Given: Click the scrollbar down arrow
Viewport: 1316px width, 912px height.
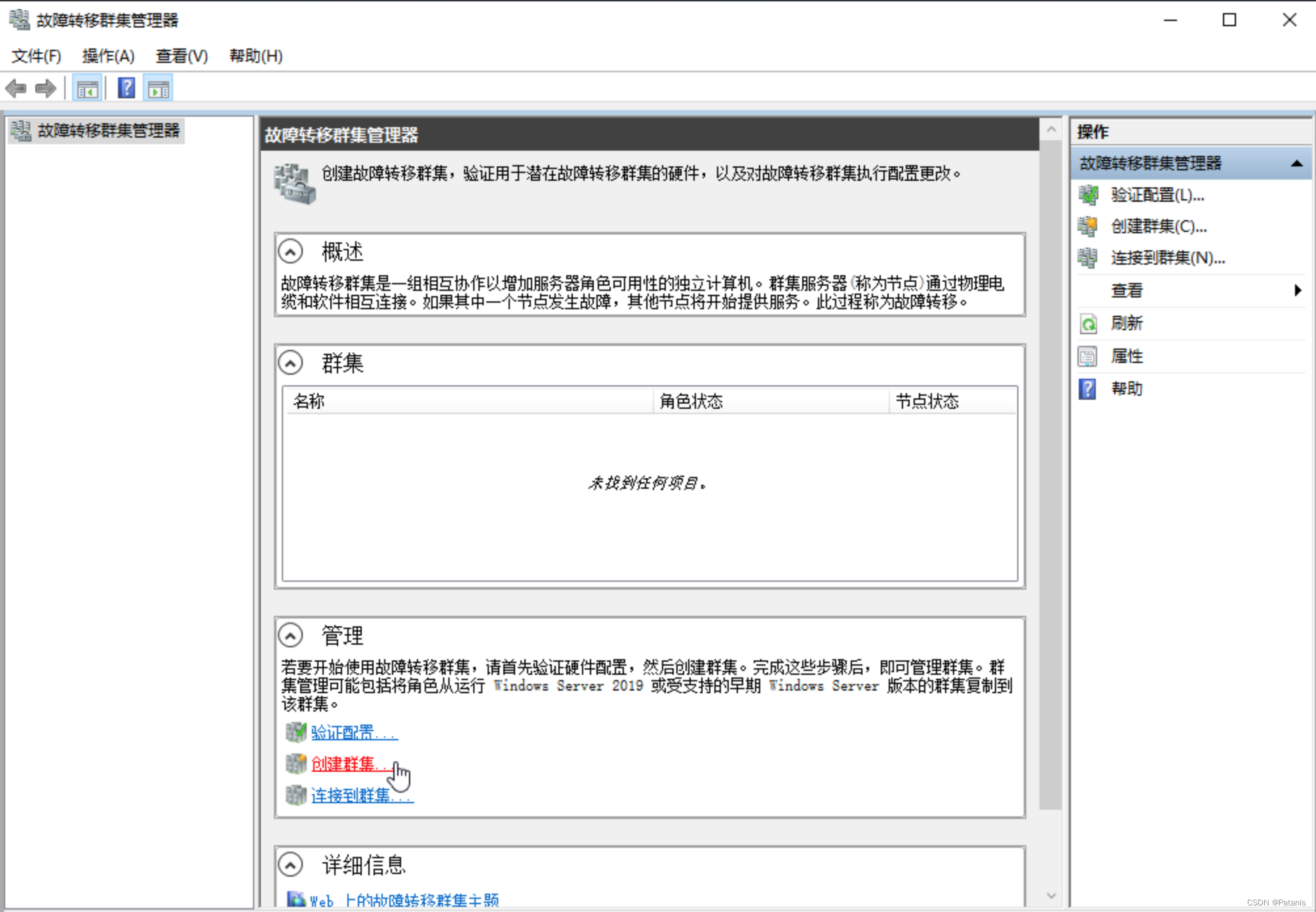Looking at the screenshot, I should [1051, 896].
